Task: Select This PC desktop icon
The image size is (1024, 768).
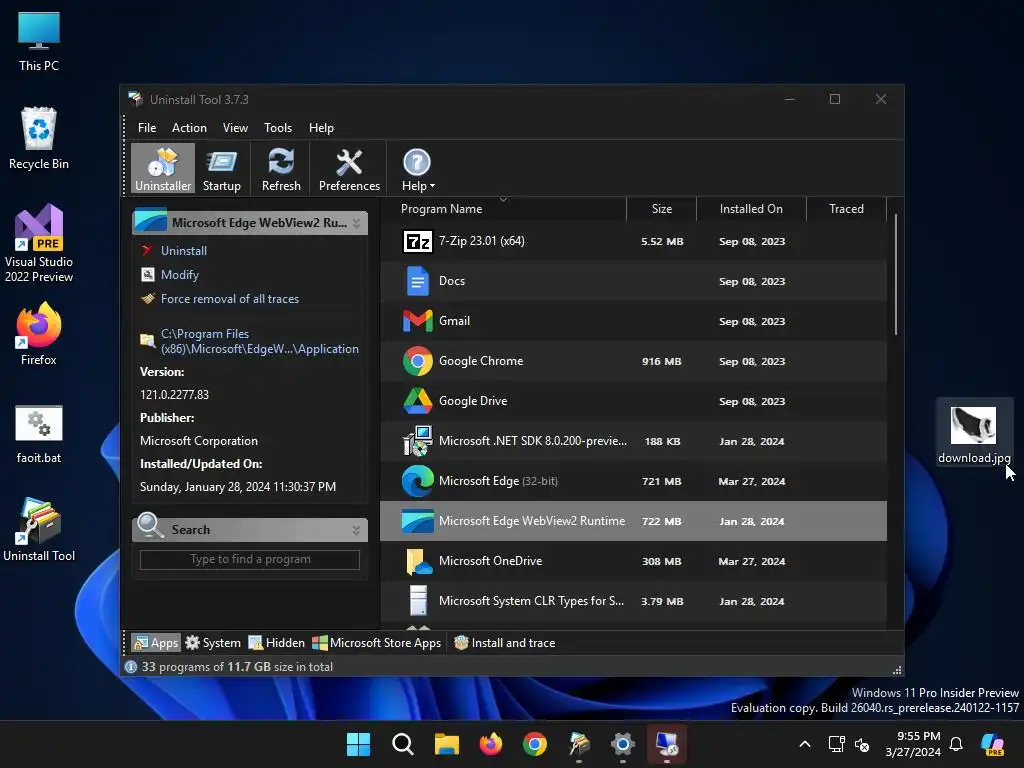Action: [39, 42]
